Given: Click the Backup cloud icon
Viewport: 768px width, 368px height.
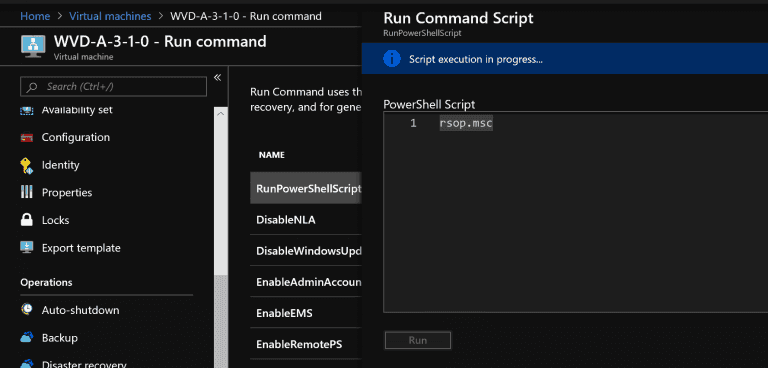Looking at the screenshot, I should click(x=26, y=338).
